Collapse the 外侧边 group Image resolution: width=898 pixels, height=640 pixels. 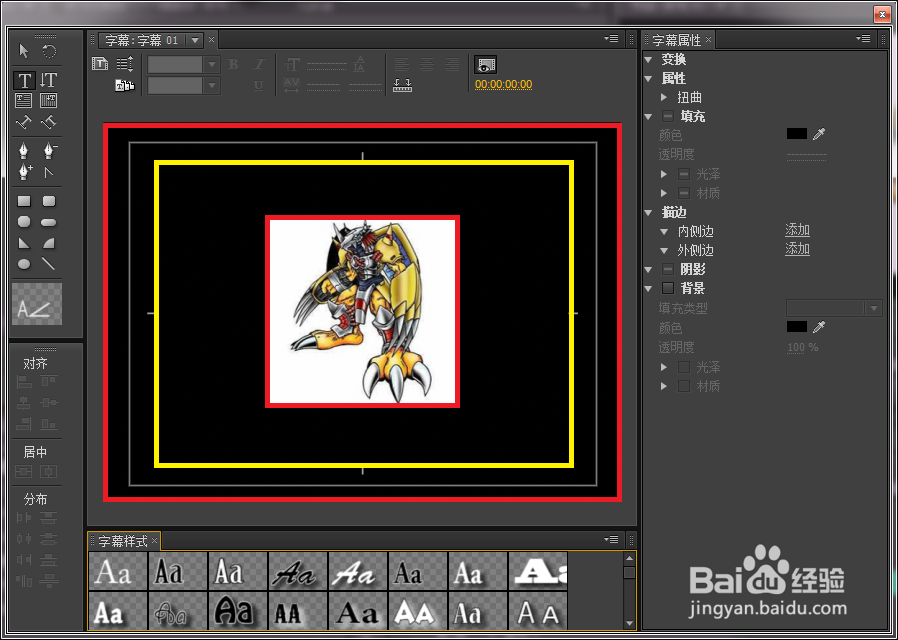[x=664, y=251]
